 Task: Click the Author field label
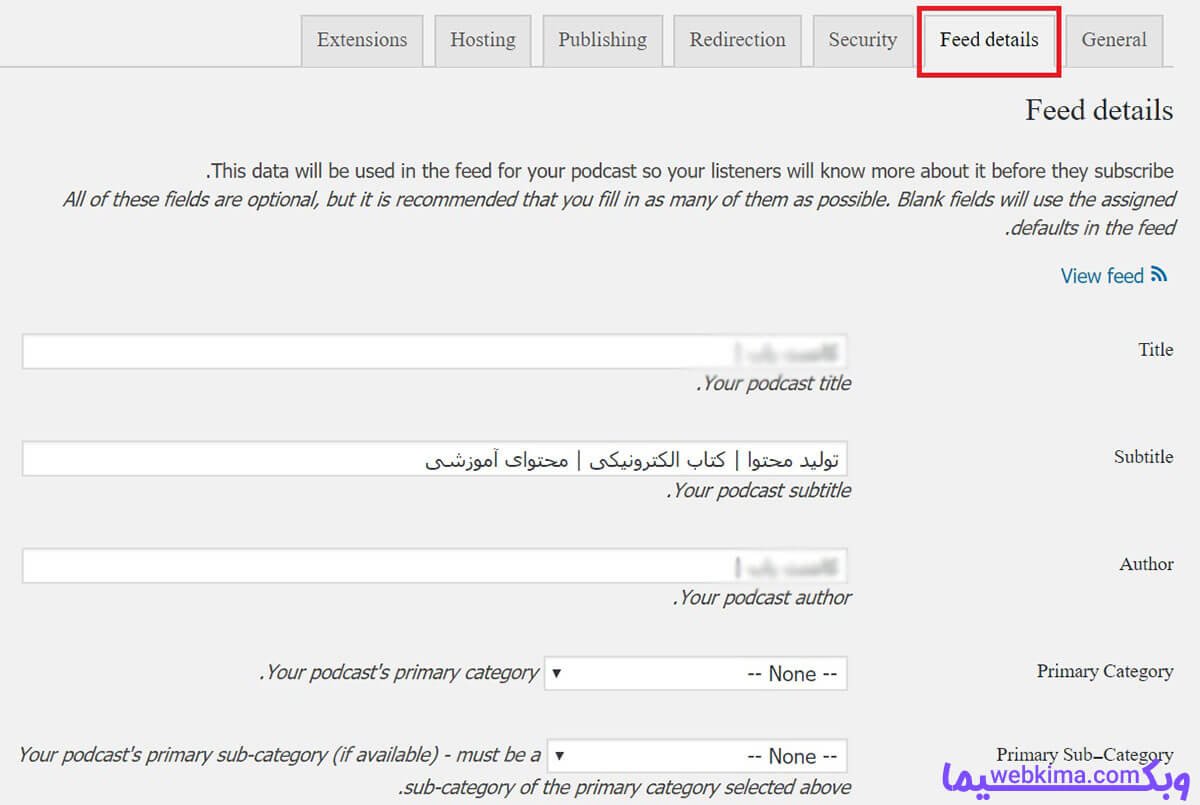[1147, 564]
